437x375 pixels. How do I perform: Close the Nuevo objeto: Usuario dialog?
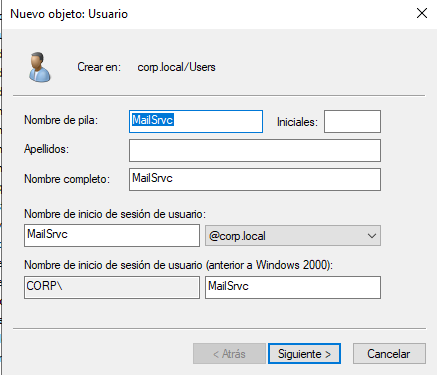(422, 14)
